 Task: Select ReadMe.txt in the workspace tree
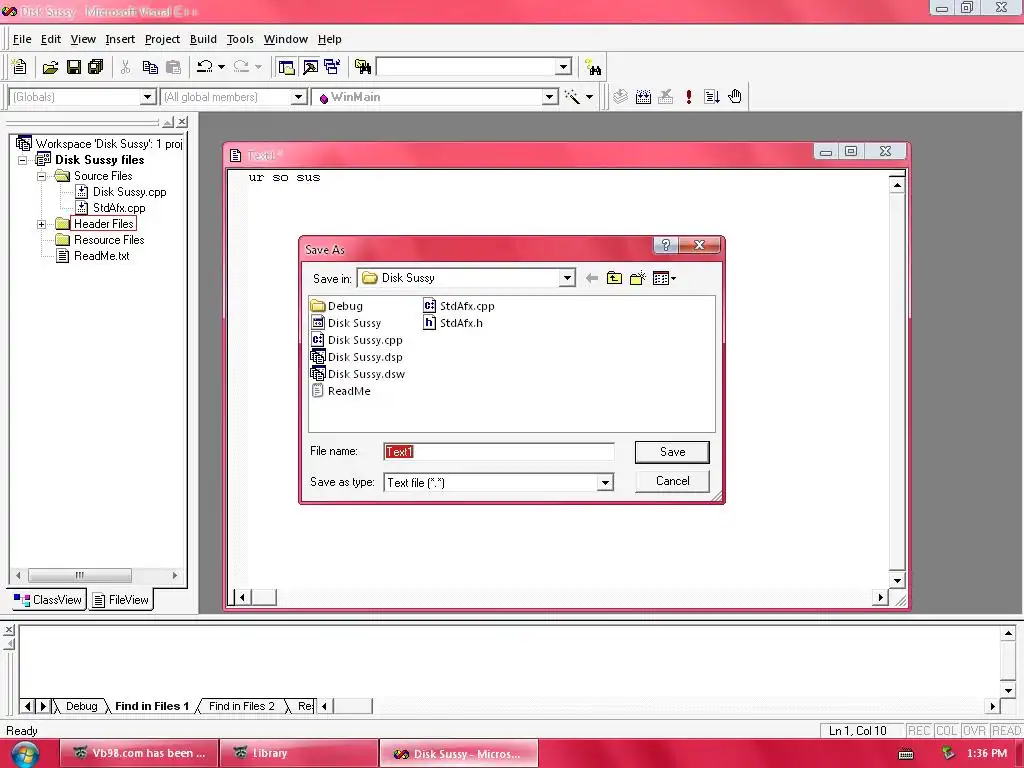coord(93,256)
